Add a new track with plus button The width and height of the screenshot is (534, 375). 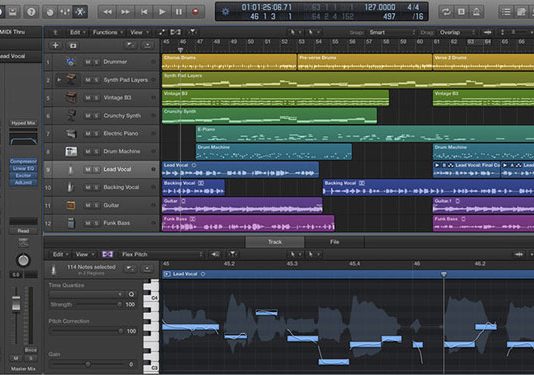[55, 45]
